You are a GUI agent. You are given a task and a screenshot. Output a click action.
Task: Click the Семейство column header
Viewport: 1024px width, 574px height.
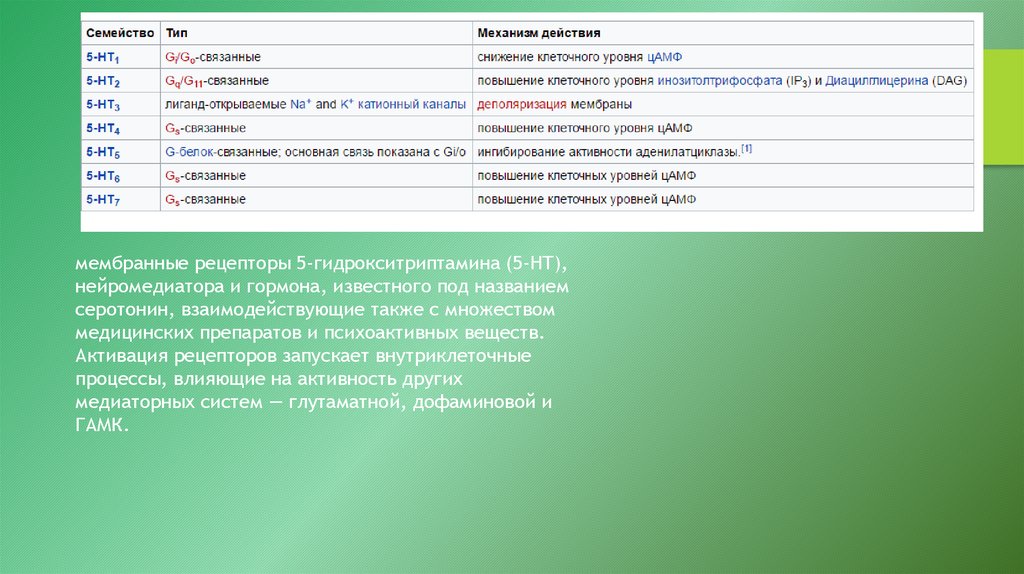click(118, 33)
